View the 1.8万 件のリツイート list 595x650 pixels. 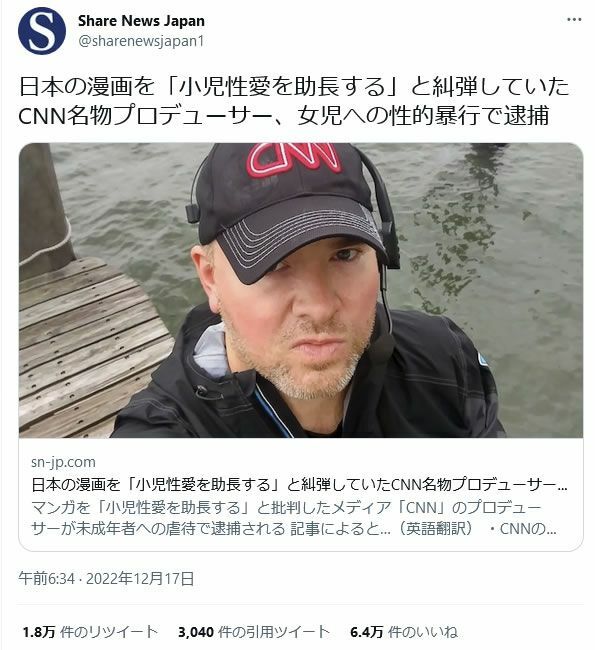[x=90, y=632]
